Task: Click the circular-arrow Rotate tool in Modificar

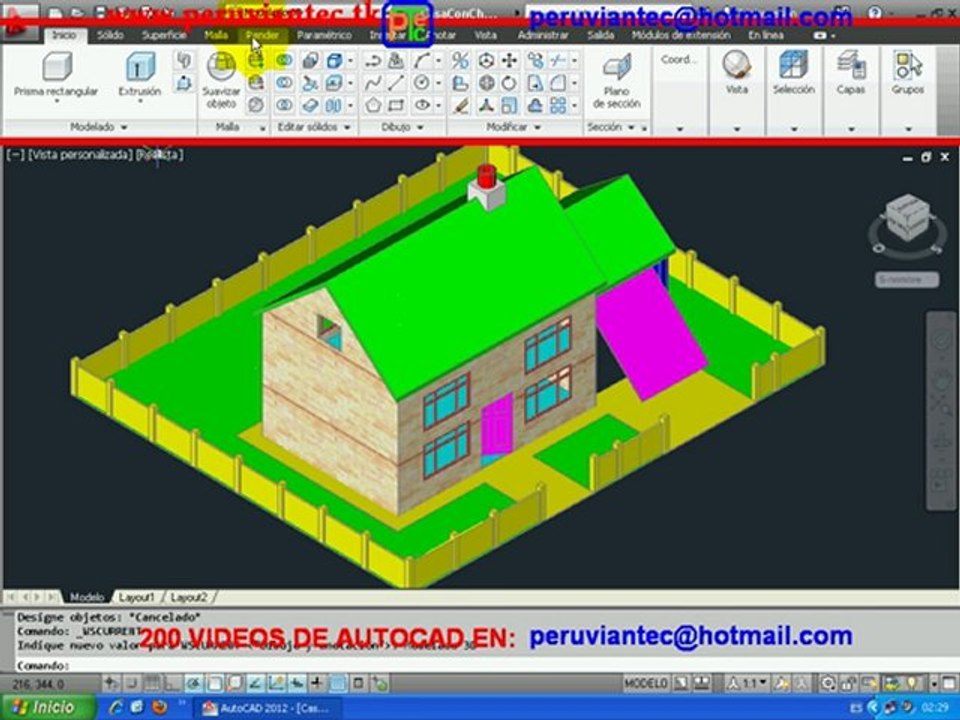Action: click(509, 83)
